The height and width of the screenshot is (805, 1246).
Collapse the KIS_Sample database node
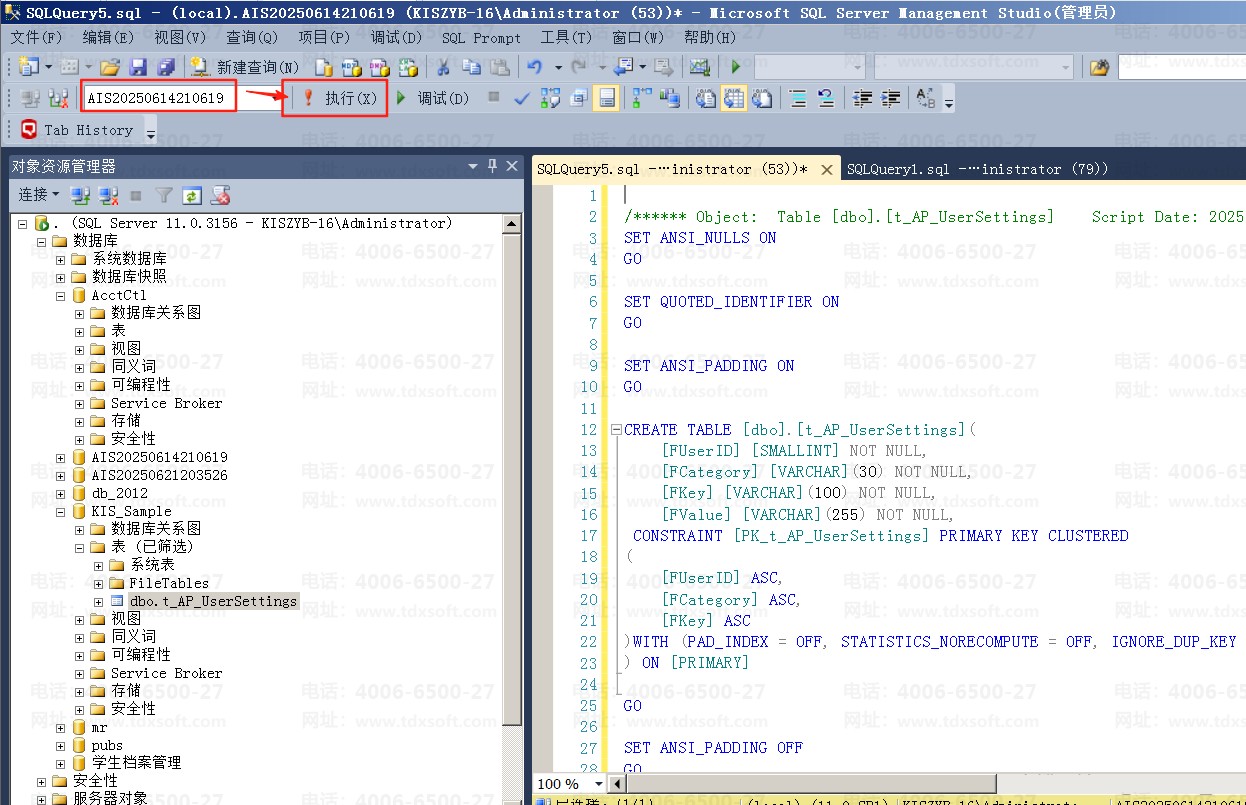point(60,511)
